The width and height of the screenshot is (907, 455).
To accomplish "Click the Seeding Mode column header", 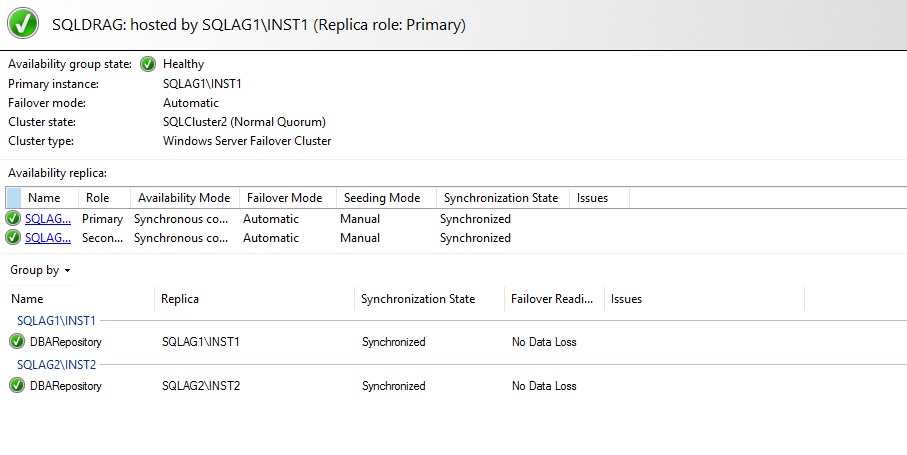I will click(380, 198).
